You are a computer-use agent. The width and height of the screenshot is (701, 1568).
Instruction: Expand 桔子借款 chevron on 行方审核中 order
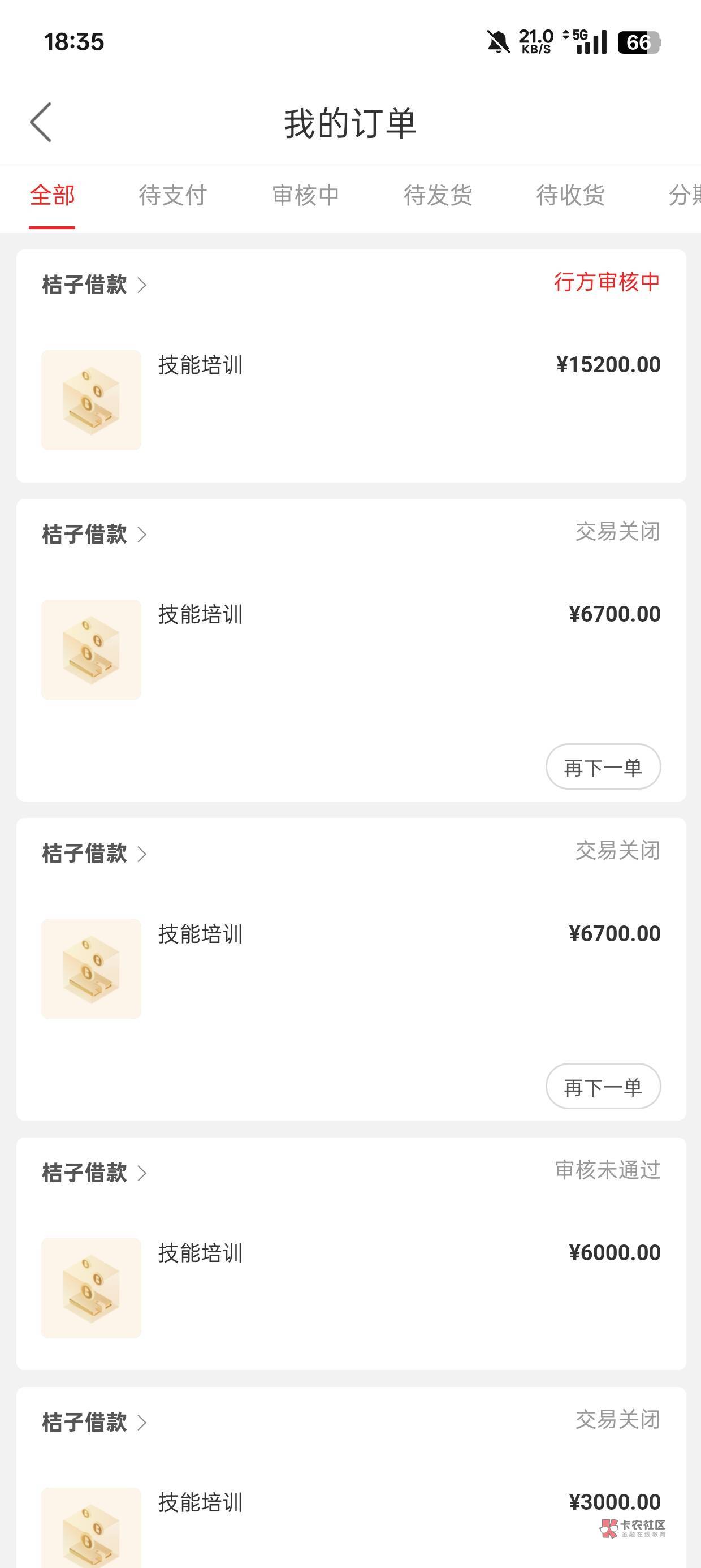click(142, 285)
